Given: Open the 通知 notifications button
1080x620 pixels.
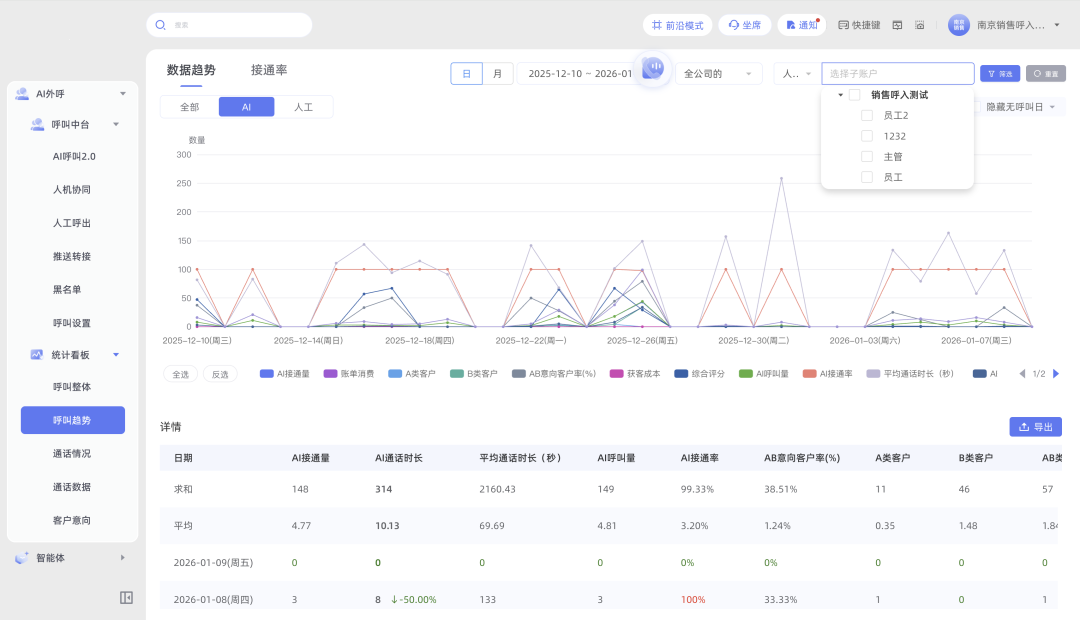Looking at the screenshot, I should click(801, 25).
